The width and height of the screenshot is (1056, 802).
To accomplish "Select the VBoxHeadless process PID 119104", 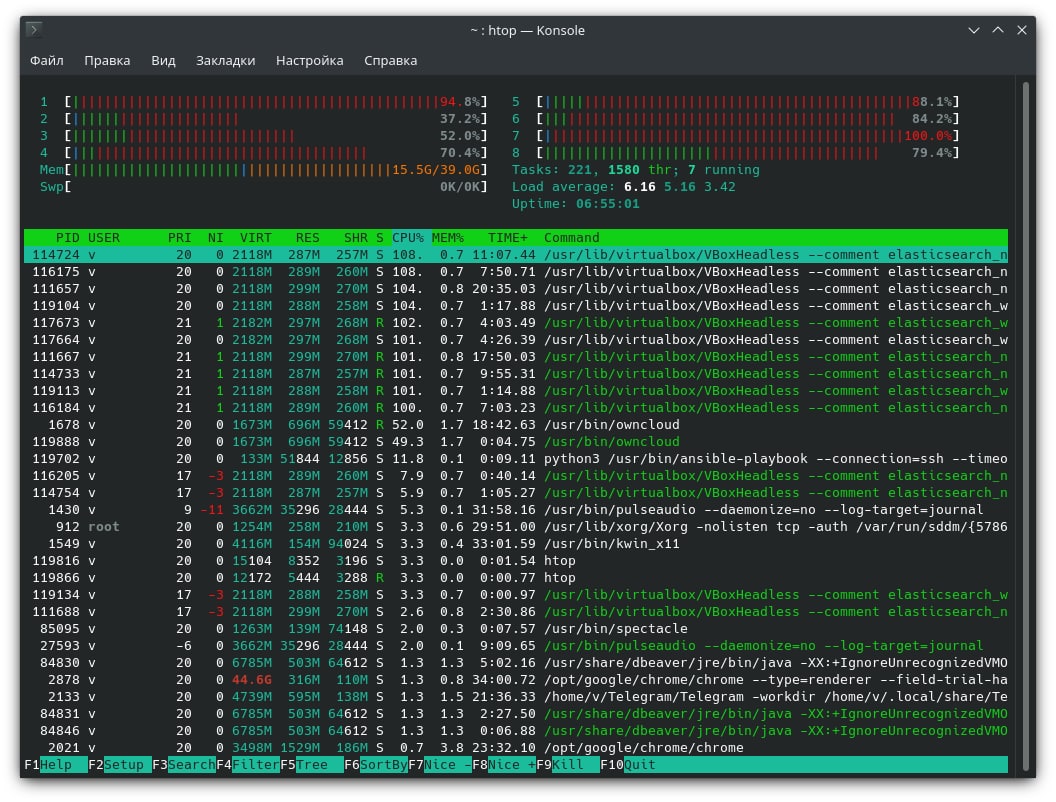I will click(516, 306).
